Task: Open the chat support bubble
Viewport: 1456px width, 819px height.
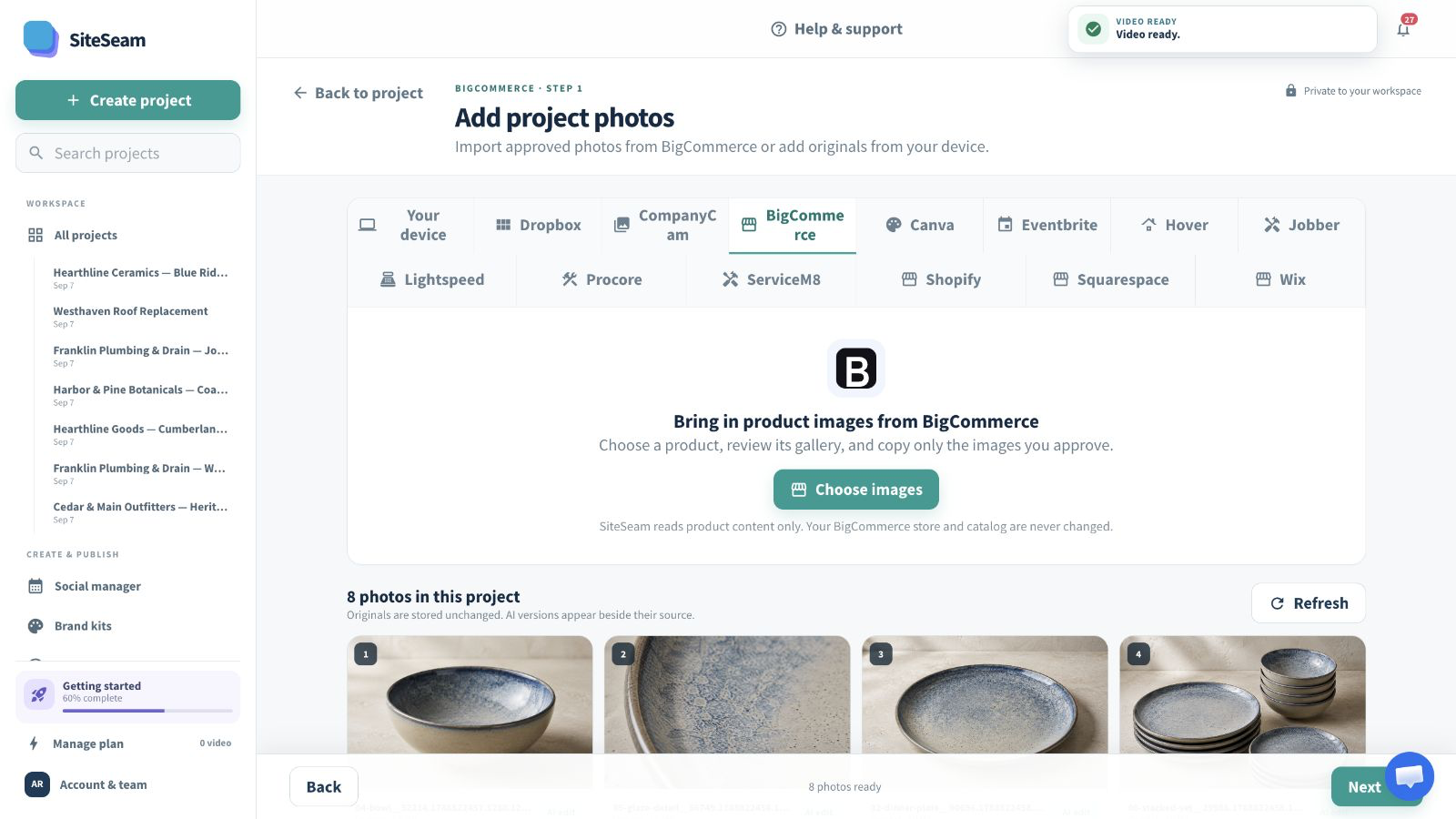Action: coord(1410,776)
